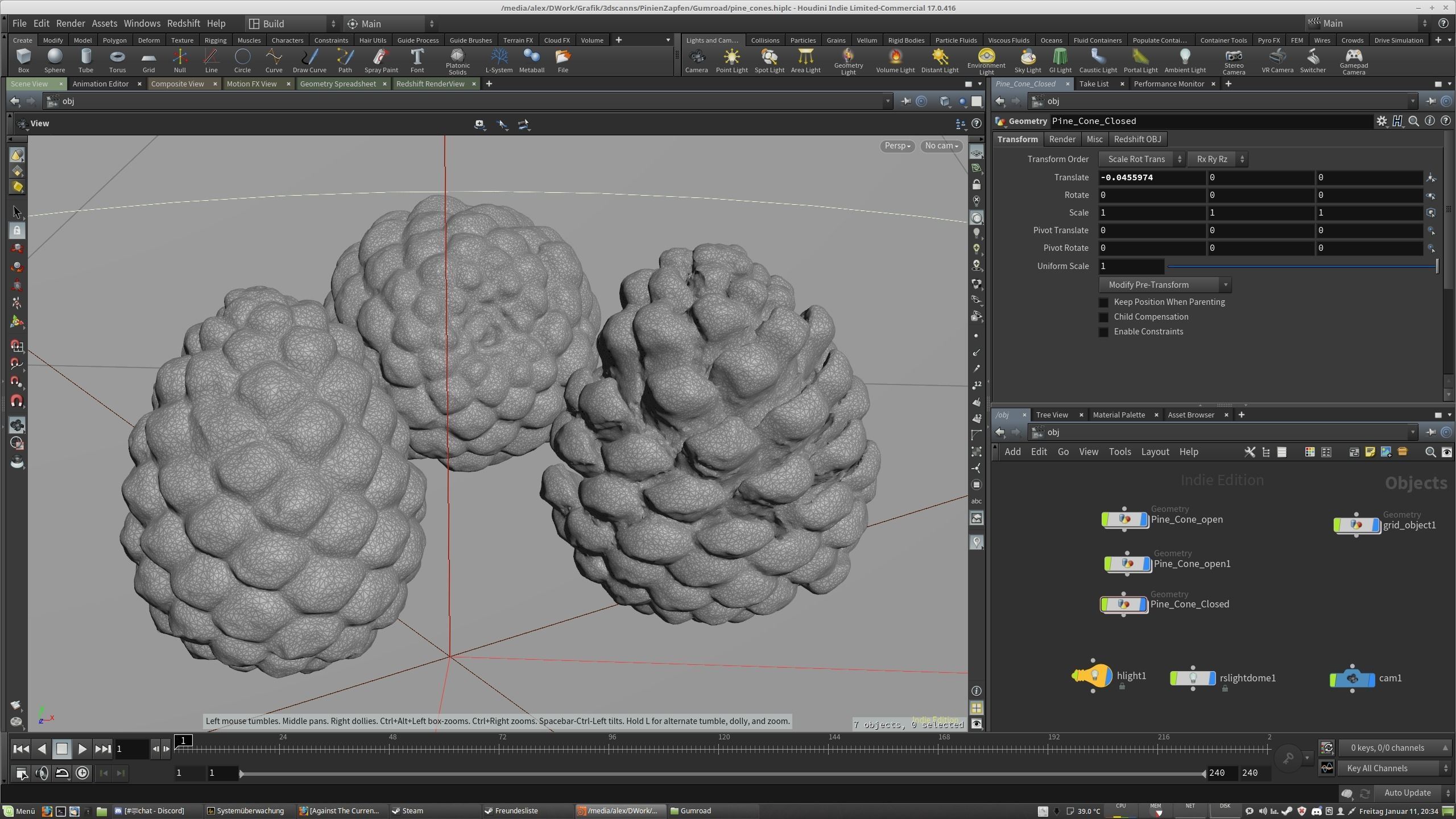Open the Build desktop dropdown
The image size is (1456, 819).
pos(292,24)
